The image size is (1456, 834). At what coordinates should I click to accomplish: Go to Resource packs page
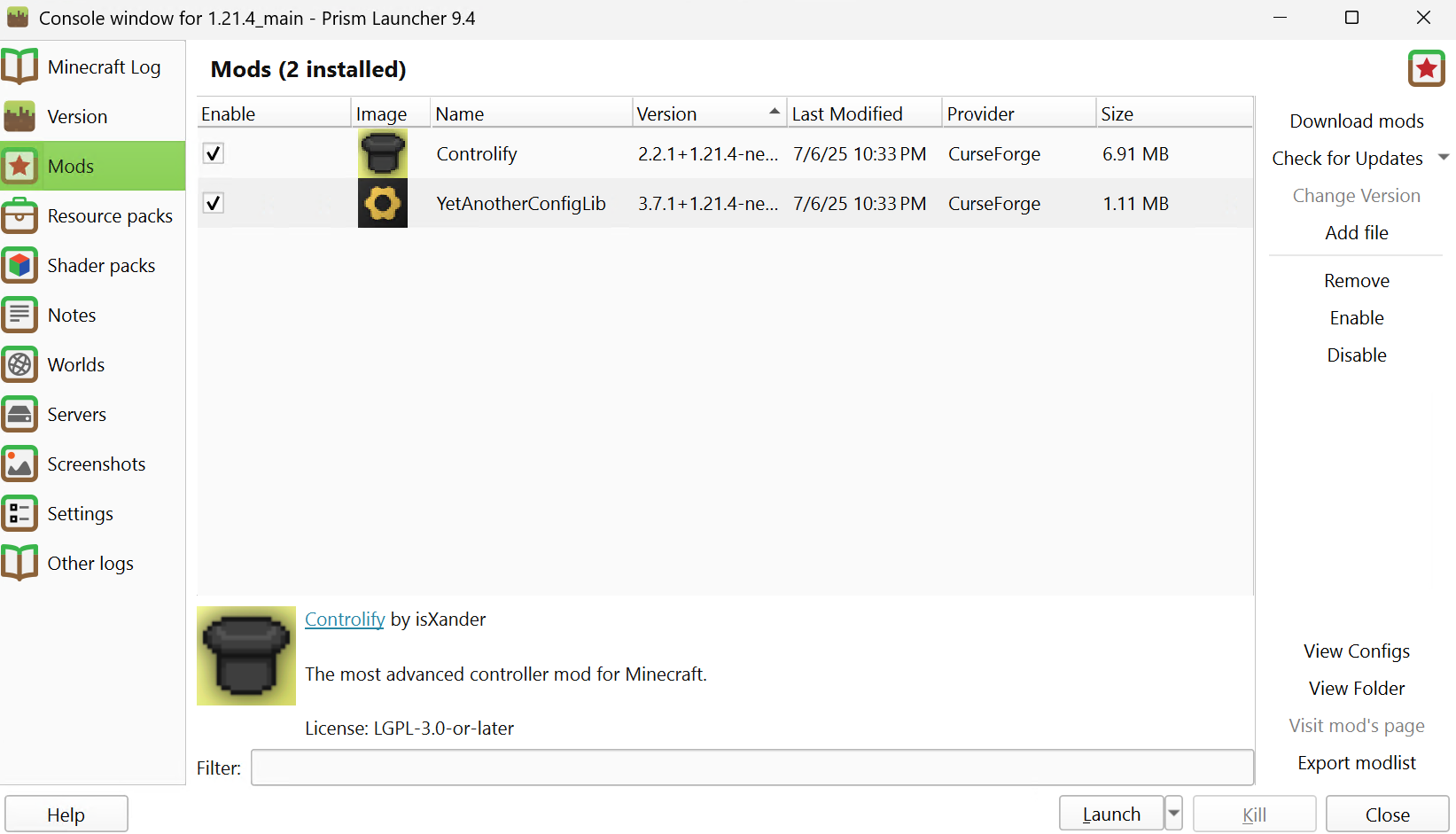(93, 215)
